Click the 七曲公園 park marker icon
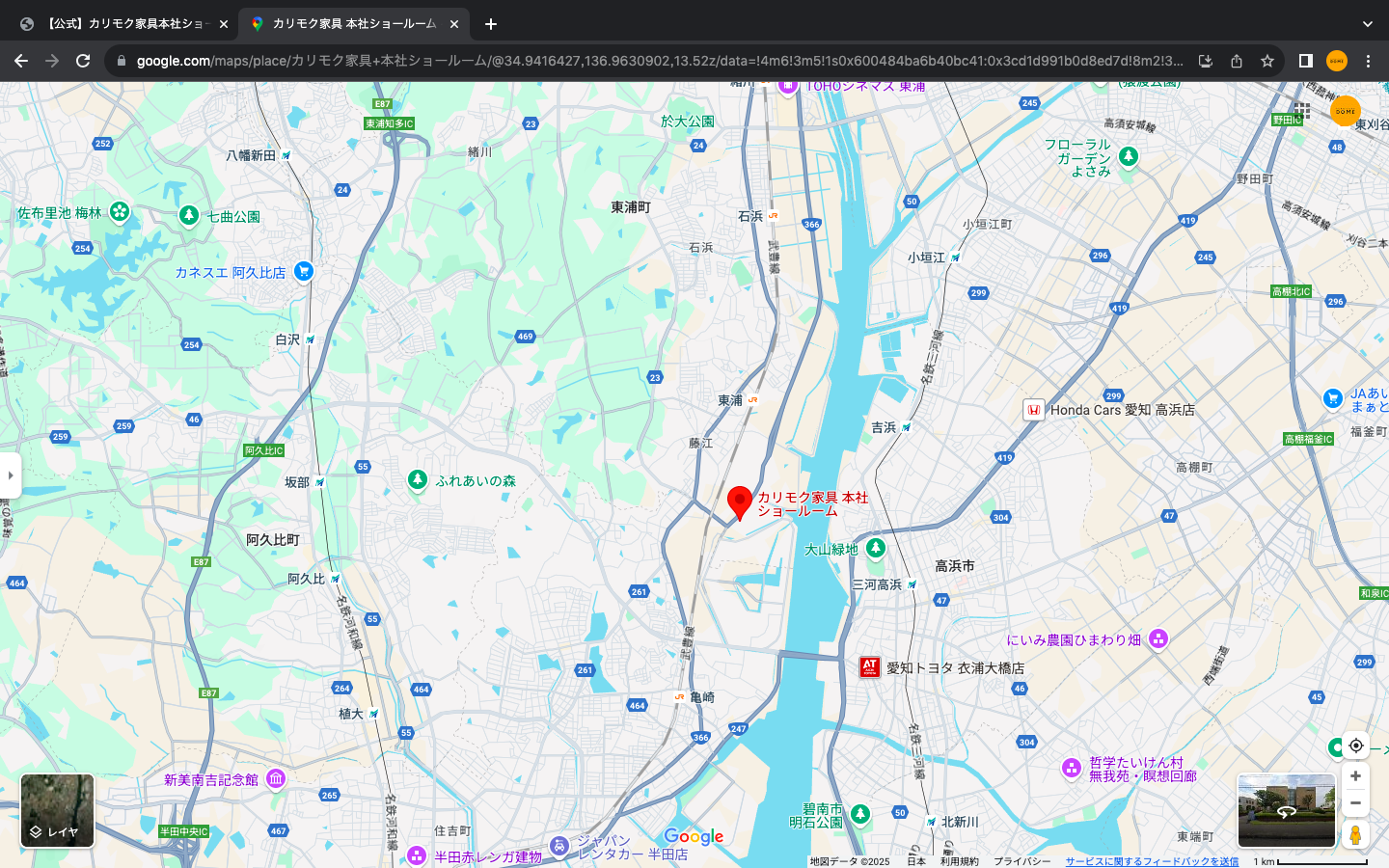Screen dimensions: 1389x868 point(189,216)
